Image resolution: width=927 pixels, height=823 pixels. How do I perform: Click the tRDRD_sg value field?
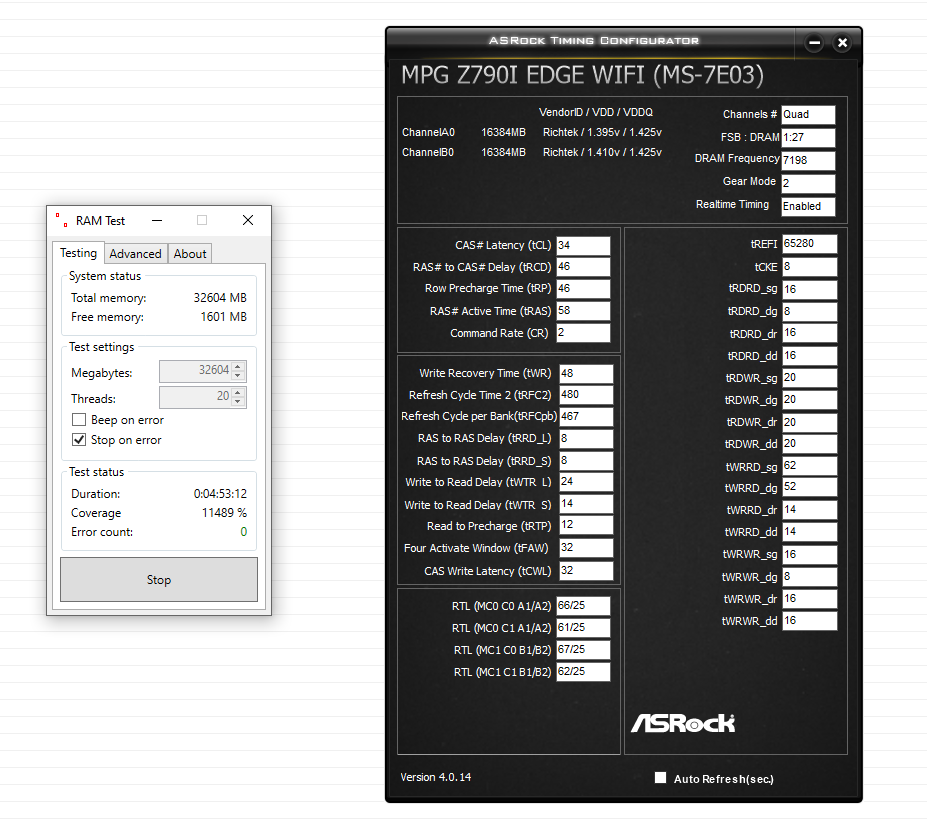pos(809,290)
